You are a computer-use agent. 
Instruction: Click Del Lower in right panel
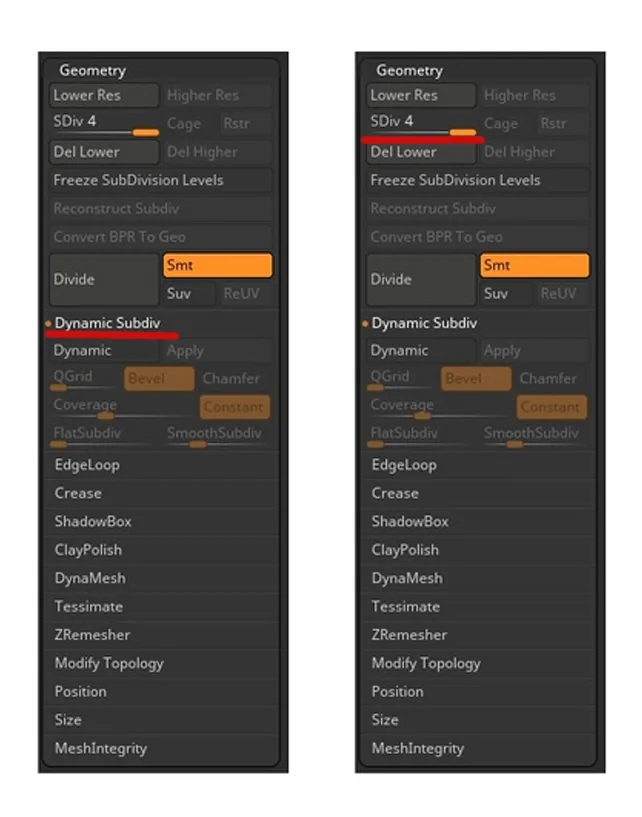click(x=421, y=152)
